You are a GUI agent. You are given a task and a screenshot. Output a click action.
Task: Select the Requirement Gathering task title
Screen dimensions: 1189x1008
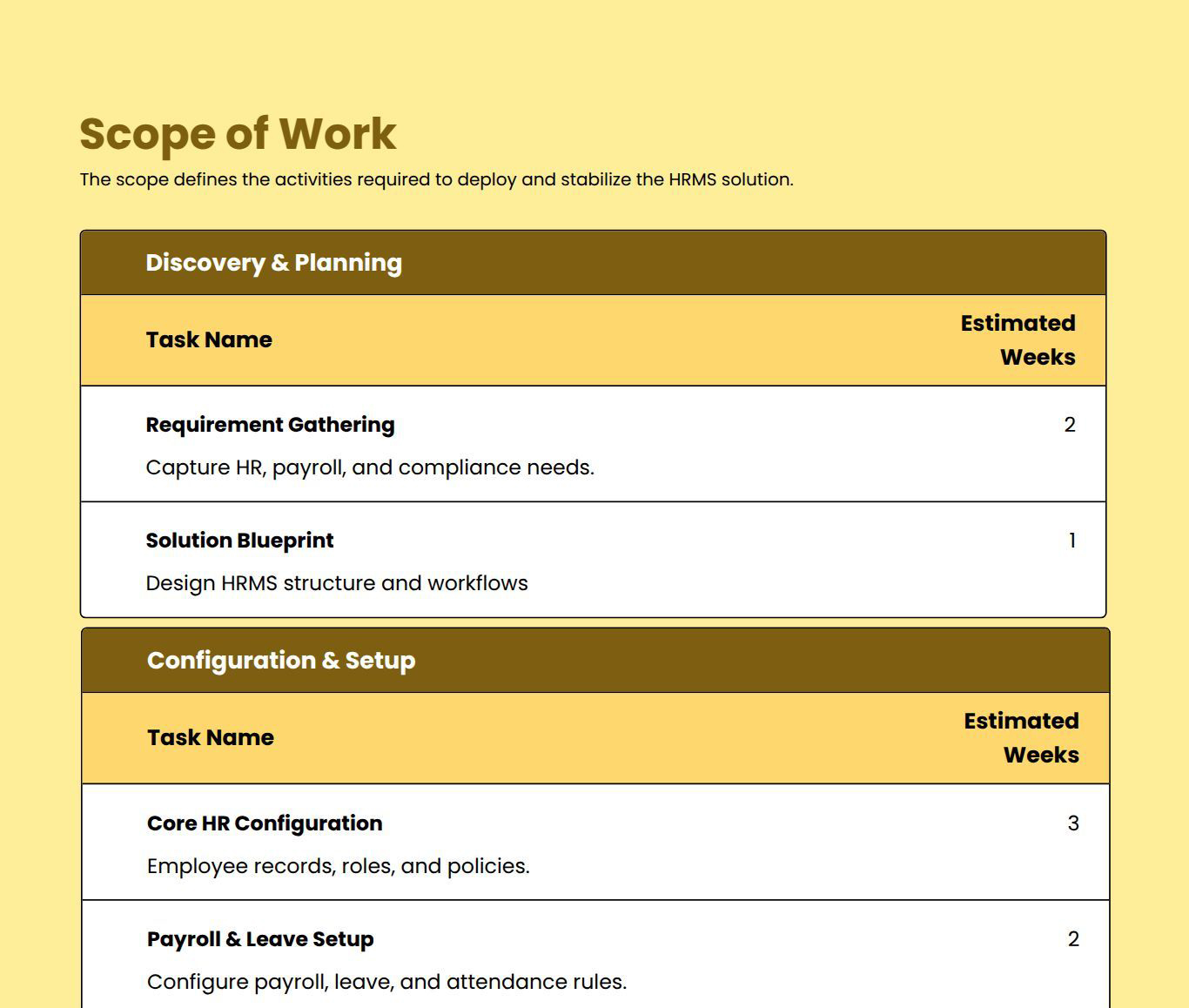click(x=270, y=425)
